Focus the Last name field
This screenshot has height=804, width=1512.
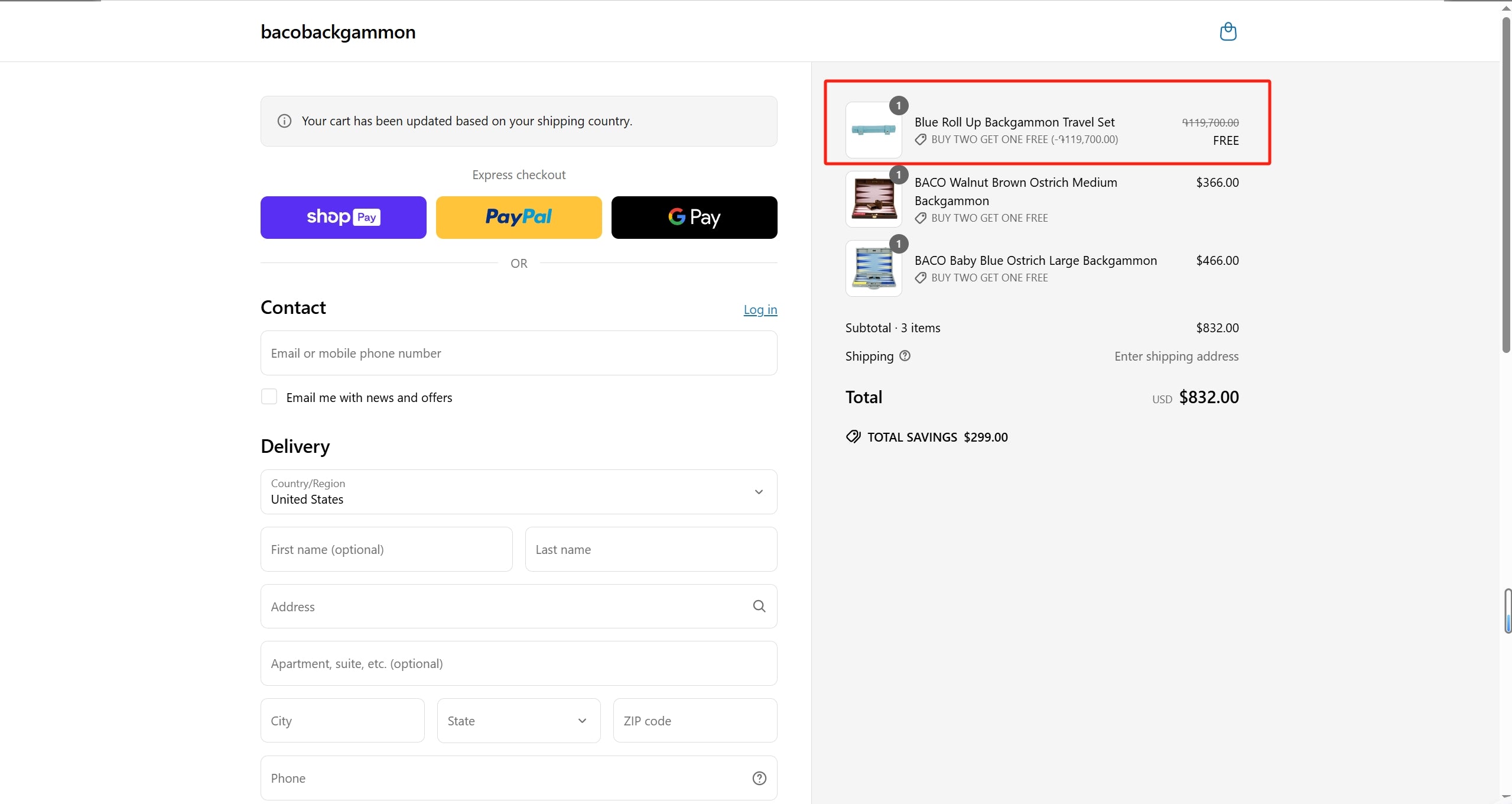coord(651,549)
